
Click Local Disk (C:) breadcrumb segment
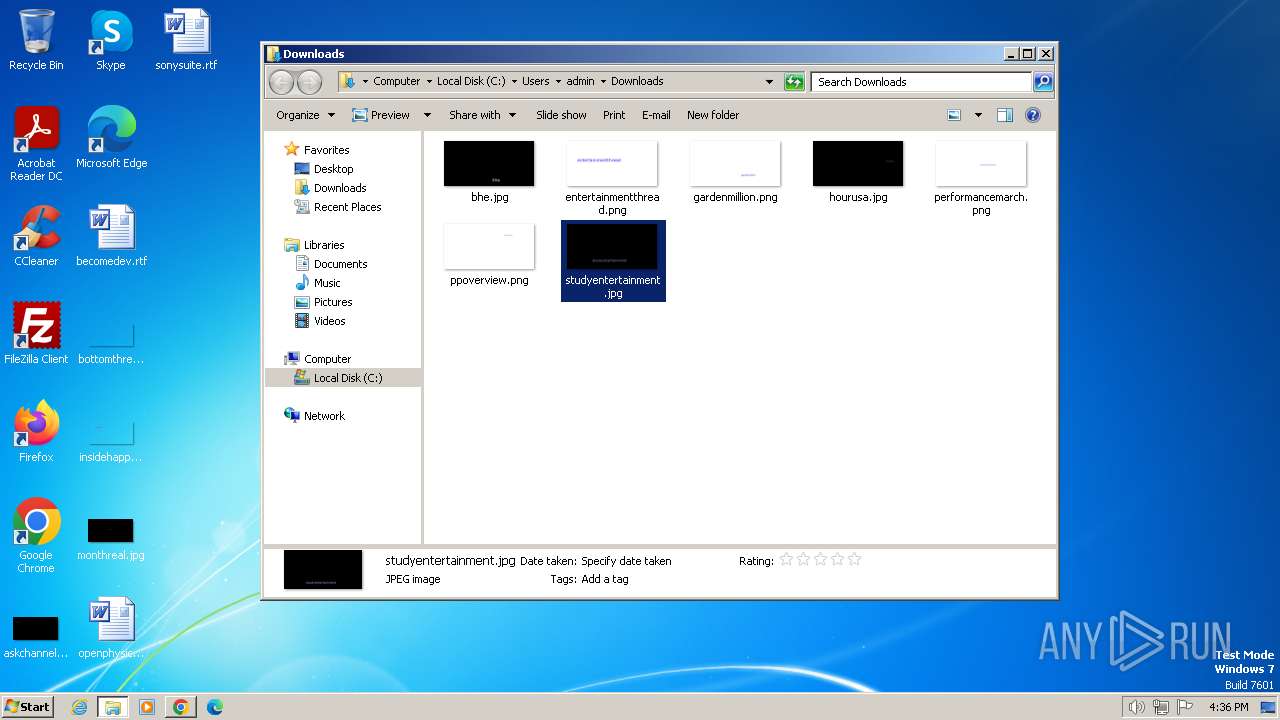471,82
